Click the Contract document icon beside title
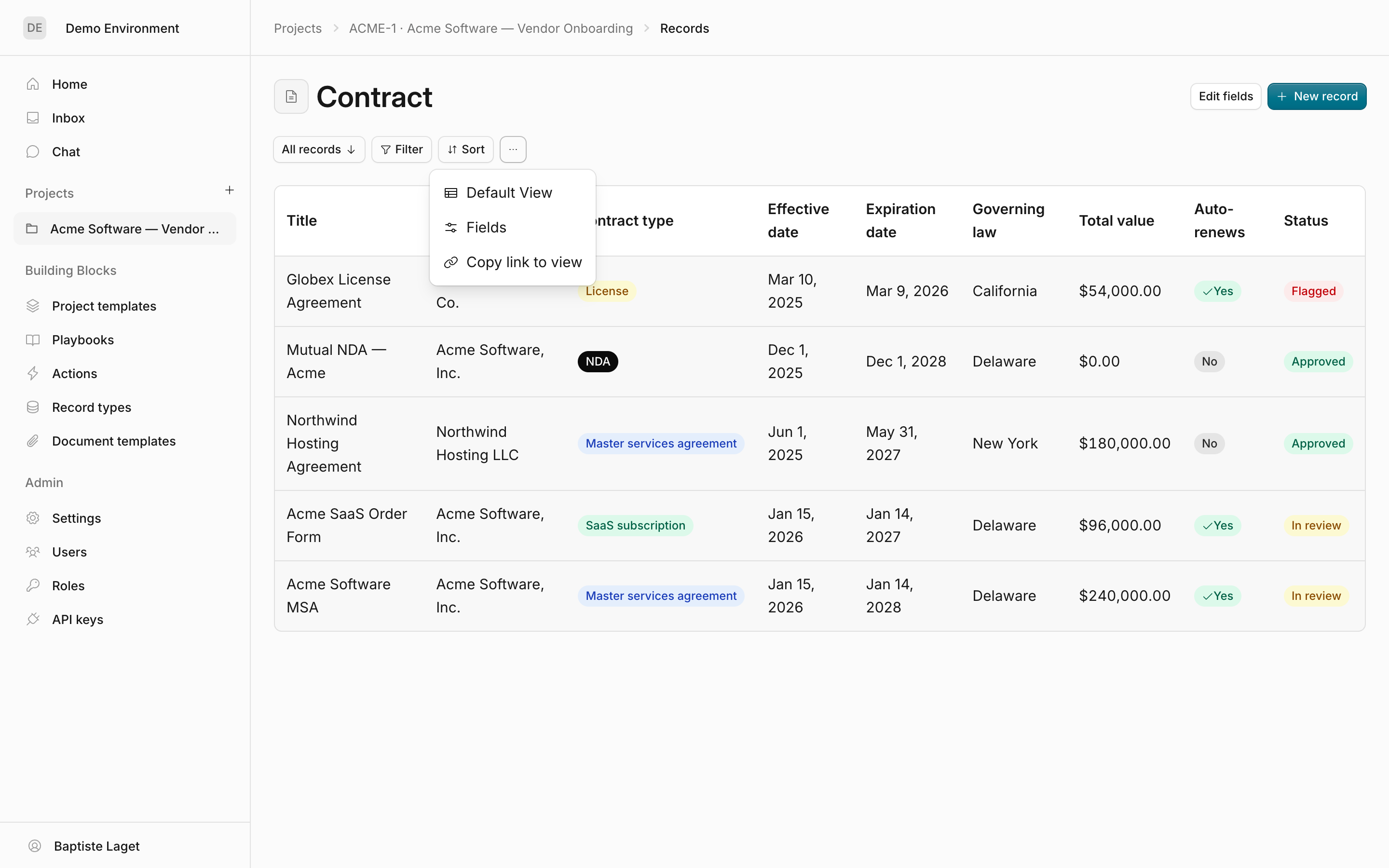This screenshot has width=1389, height=868. [291, 96]
